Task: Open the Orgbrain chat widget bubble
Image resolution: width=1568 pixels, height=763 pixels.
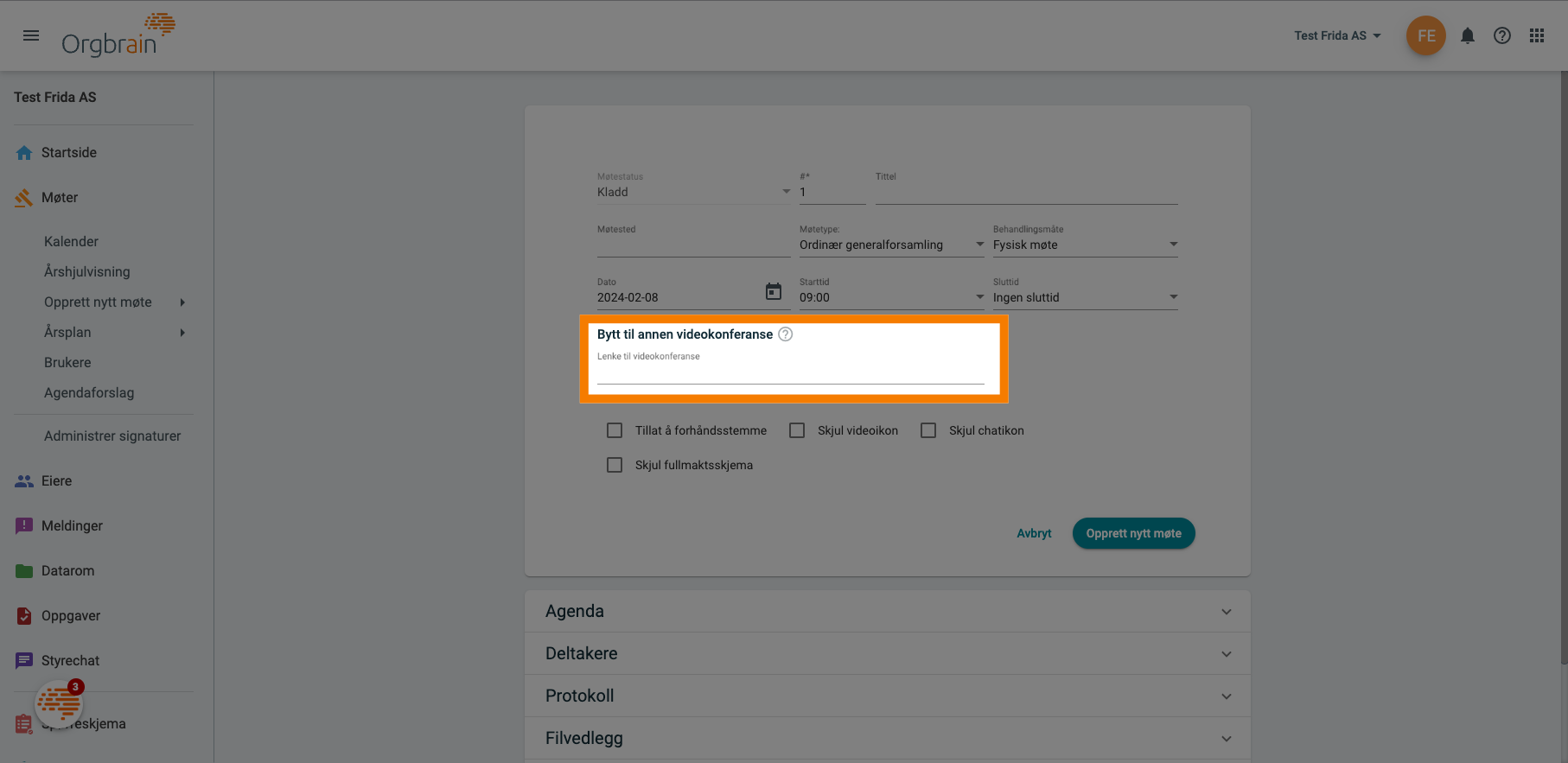Action: coord(59,704)
